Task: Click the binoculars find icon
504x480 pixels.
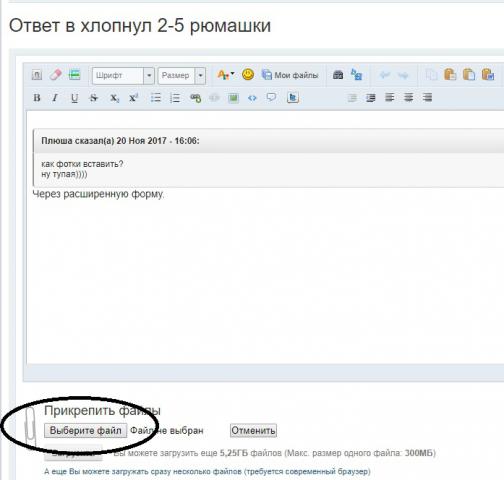Action: coord(338,75)
